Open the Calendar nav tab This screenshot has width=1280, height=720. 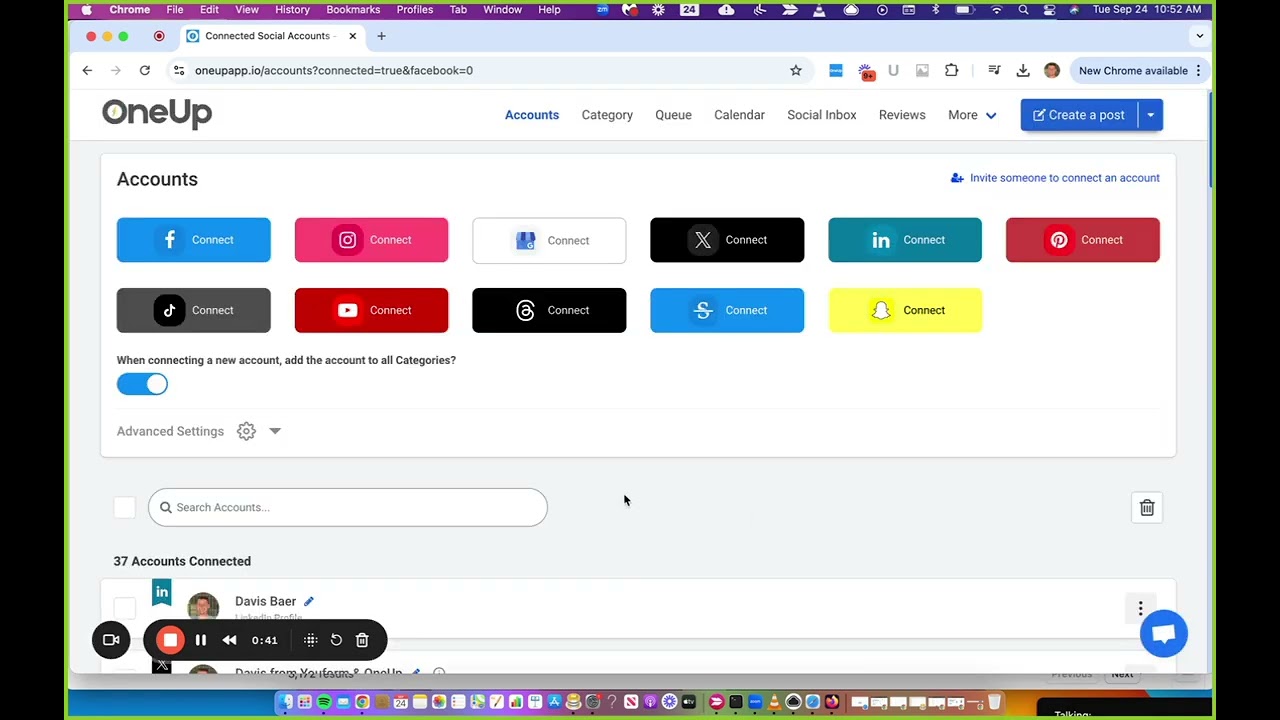tap(739, 115)
